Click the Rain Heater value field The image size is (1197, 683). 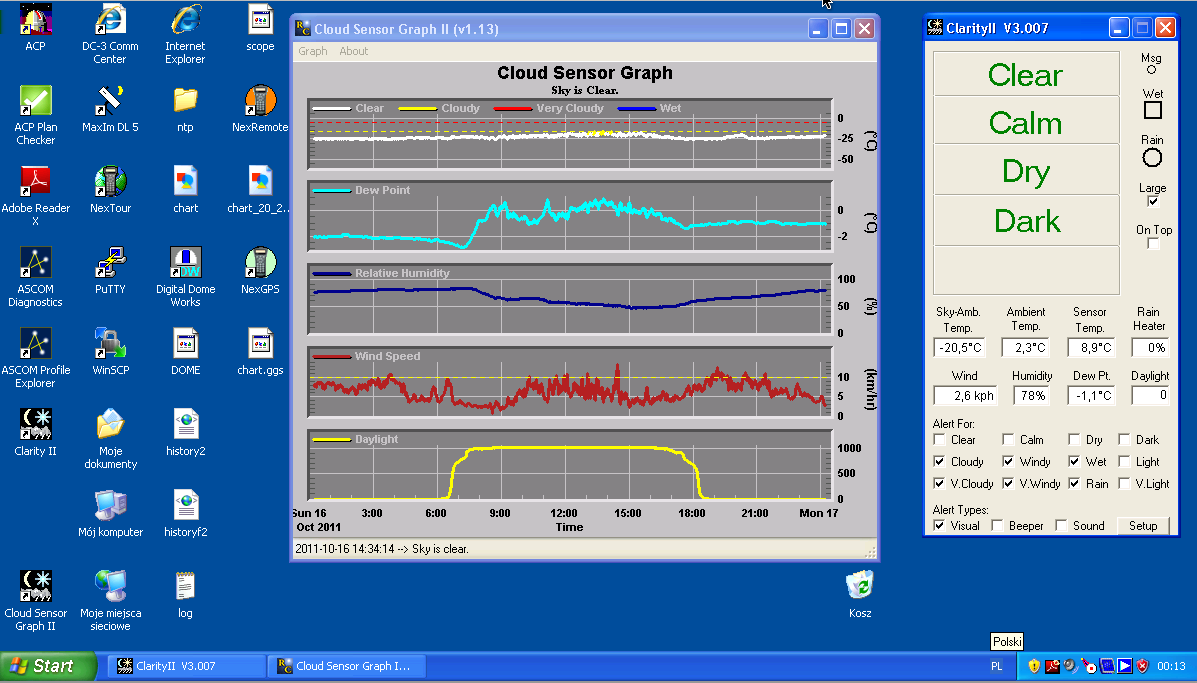point(1150,348)
